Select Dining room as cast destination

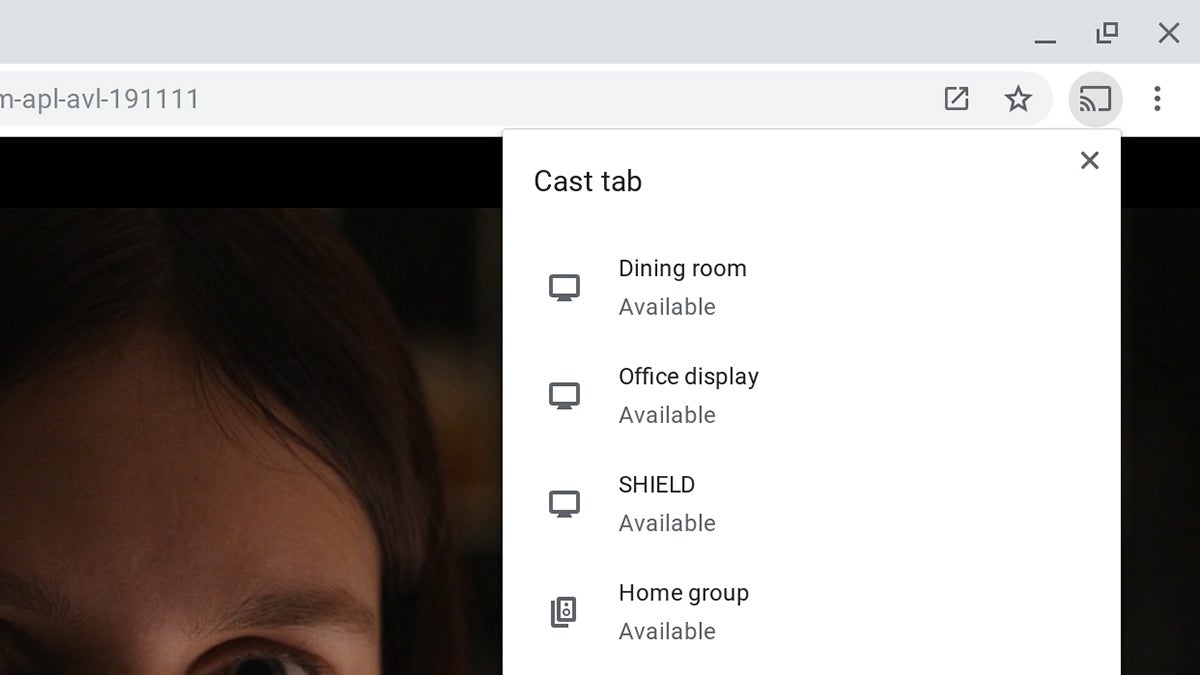683,268
